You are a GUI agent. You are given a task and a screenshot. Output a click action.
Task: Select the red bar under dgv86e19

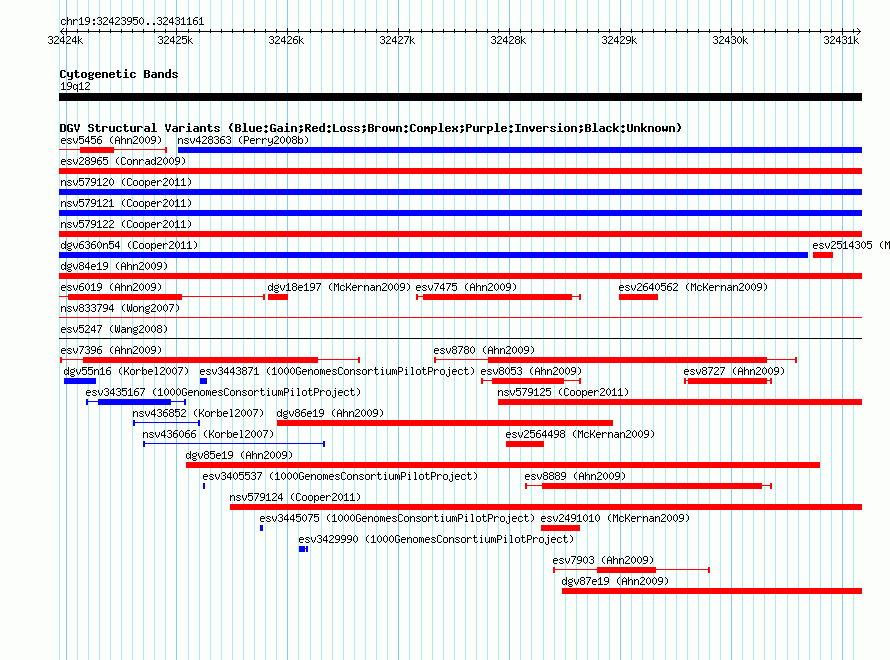pyautogui.click(x=445, y=423)
